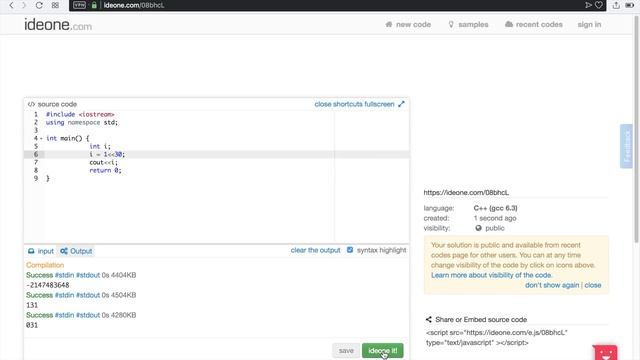Toggle the syntax highlight checkbox
The height and width of the screenshot is (360, 640).
[350, 250]
